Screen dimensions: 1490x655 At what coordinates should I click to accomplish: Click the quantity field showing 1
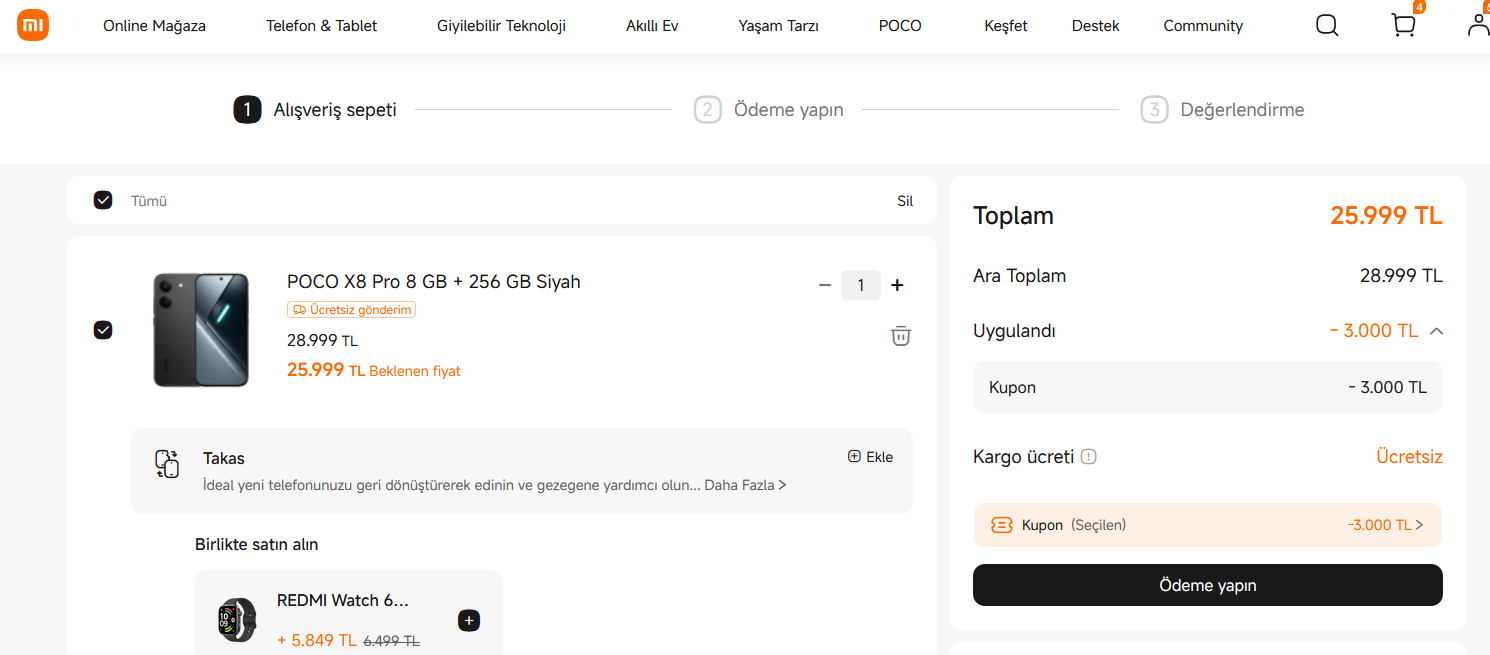pyautogui.click(x=861, y=285)
